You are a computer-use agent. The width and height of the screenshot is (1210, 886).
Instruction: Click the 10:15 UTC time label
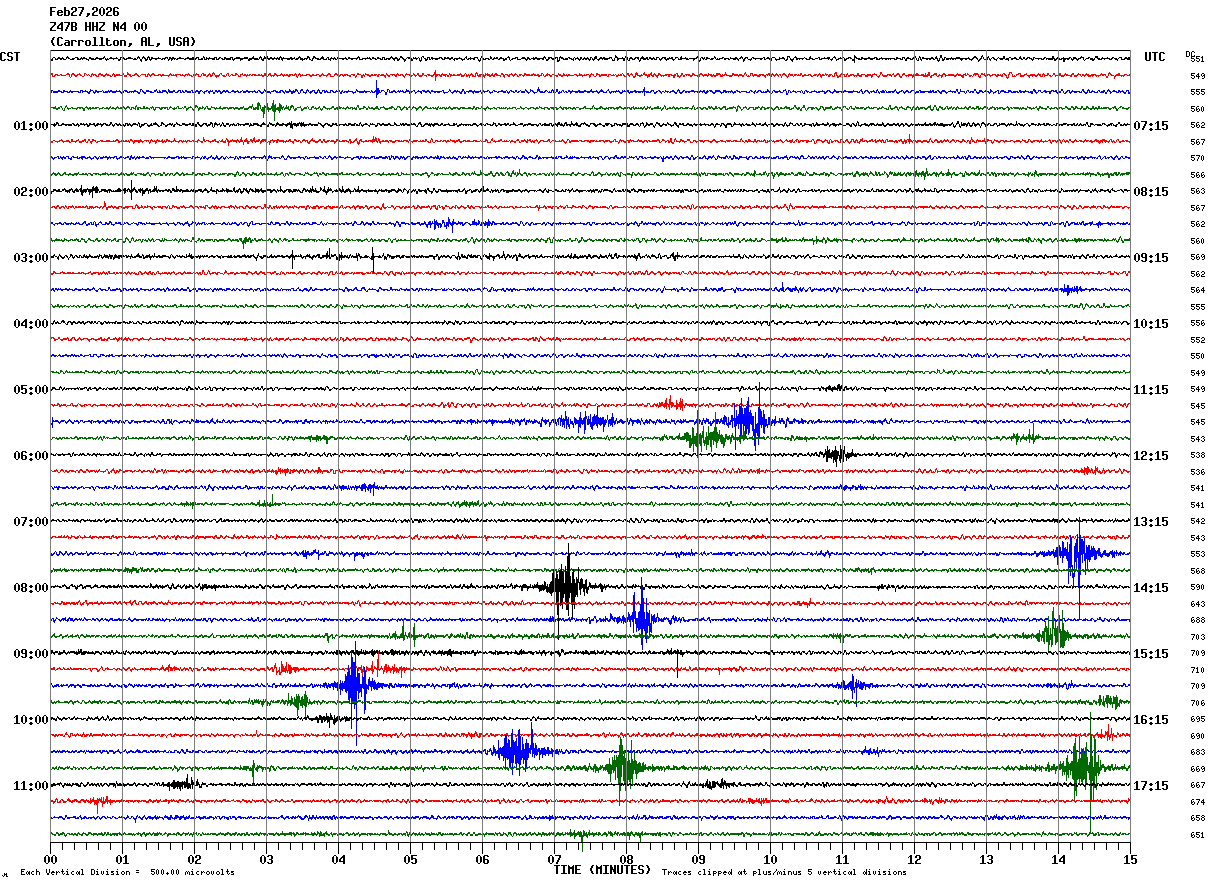pyautogui.click(x=1151, y=324)
